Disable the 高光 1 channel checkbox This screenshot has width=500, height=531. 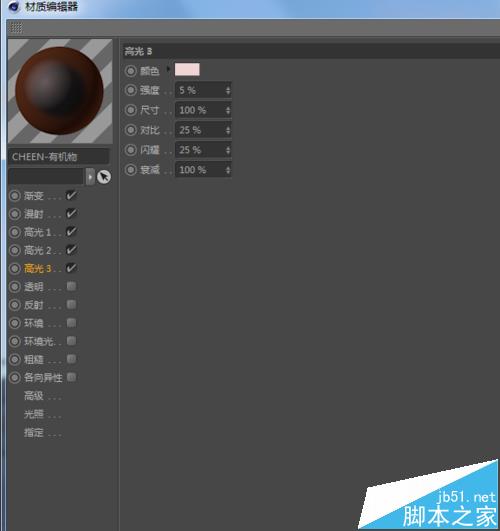[71, 232]
